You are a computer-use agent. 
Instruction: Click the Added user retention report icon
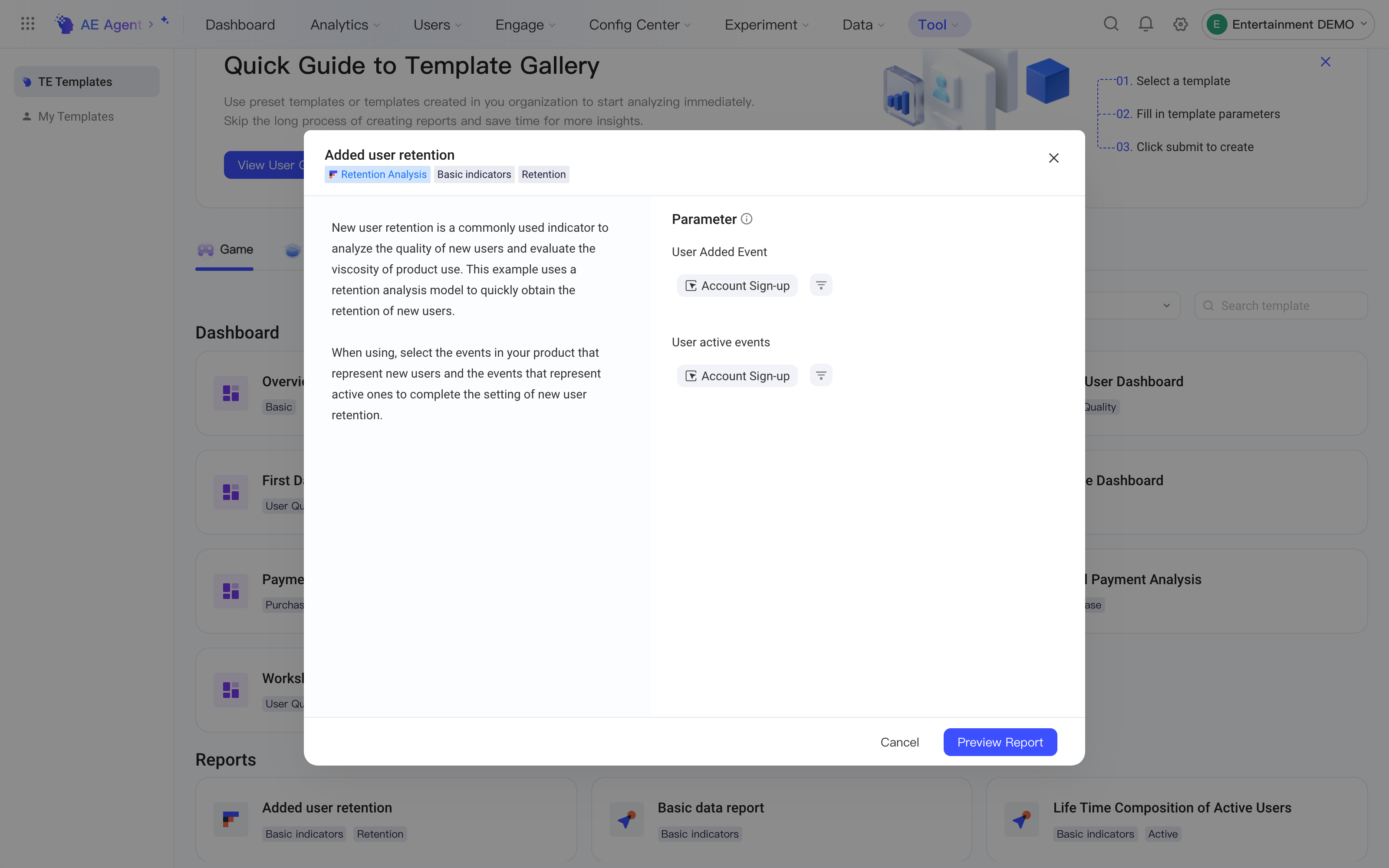point(231,819)
